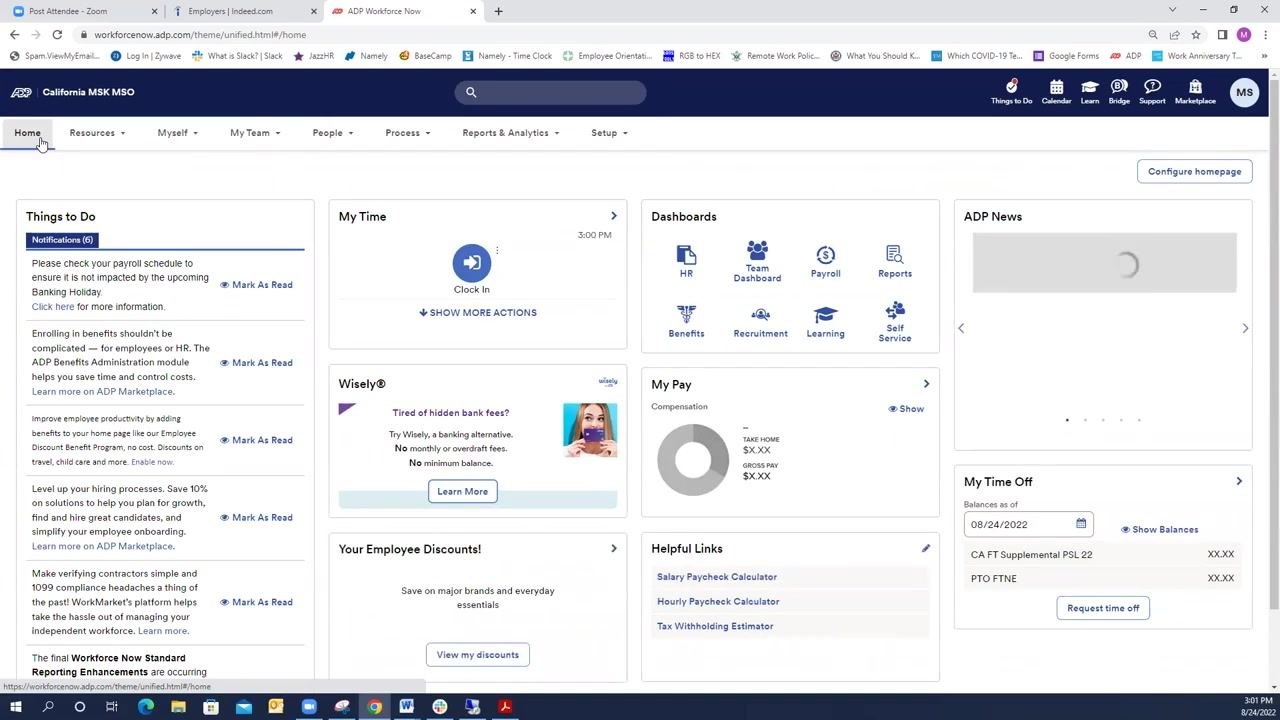This screenshot has height=720, width=1280.
Task: Show time off balances
Action: [x=1160, y=530]
